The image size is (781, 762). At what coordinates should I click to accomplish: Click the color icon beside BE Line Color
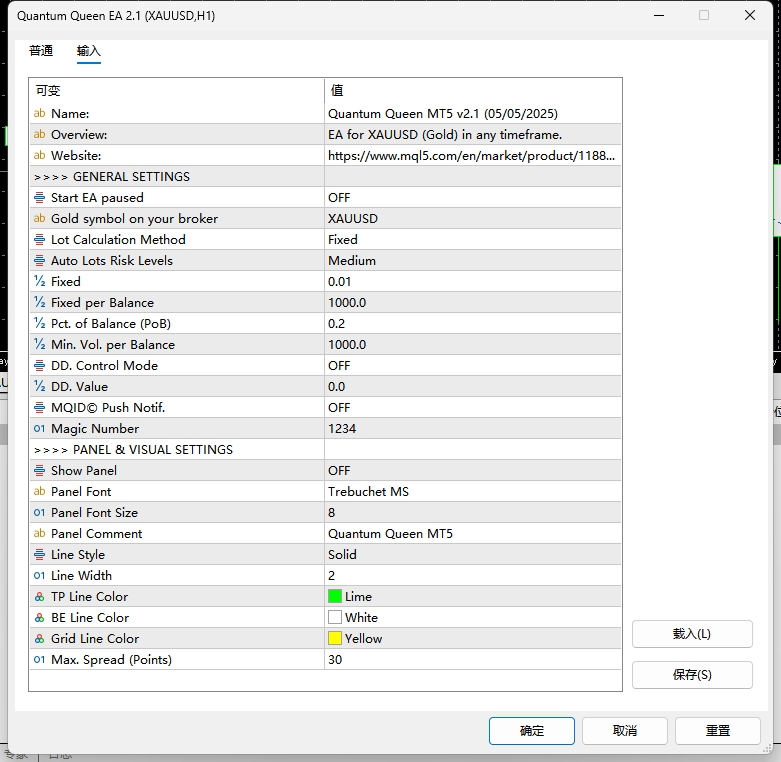(x=39, y=618)
